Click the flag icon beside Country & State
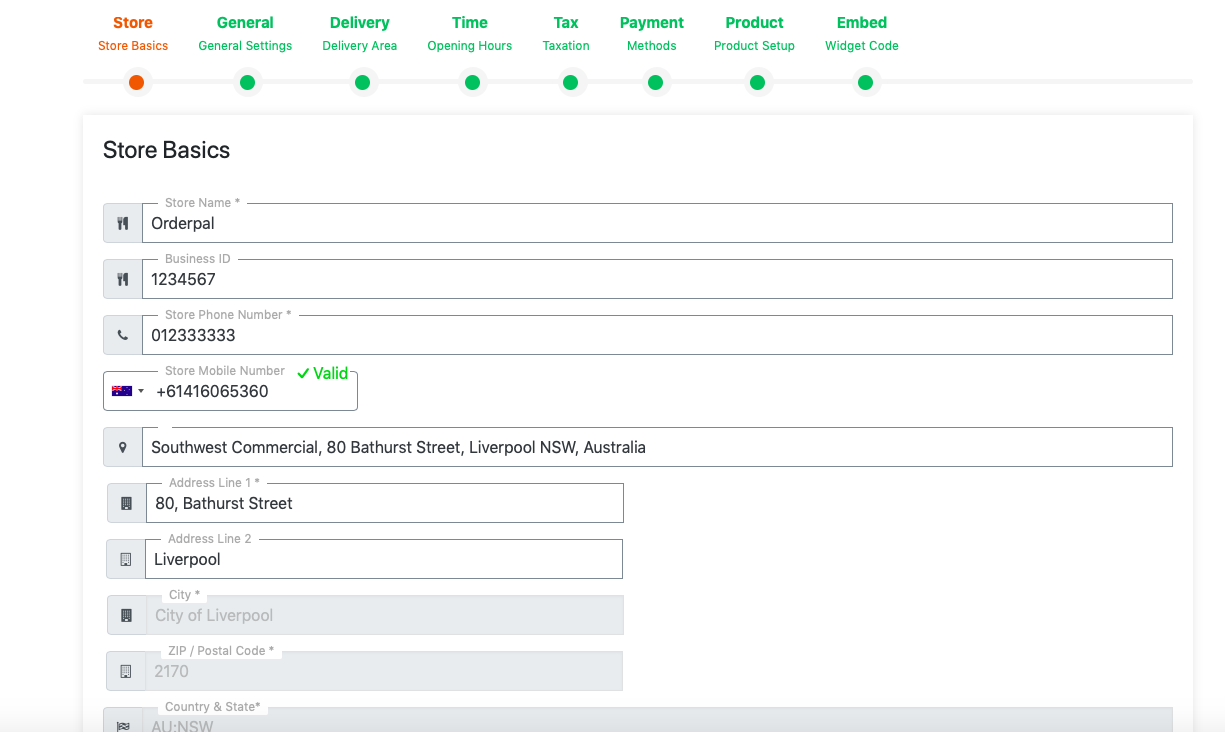Screen dimensions: 1225x732 coord(123,725)
